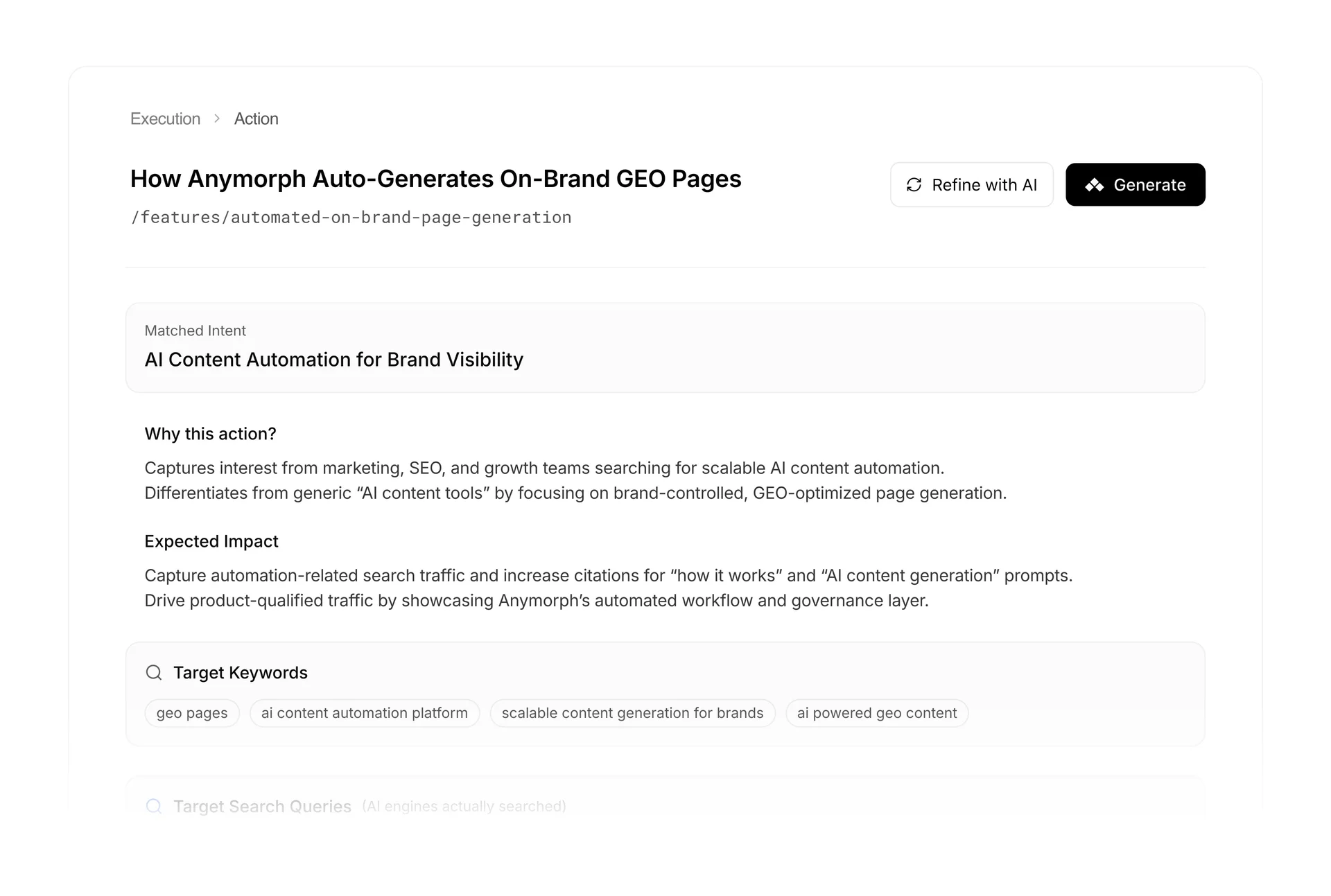1331x896 pixels.
Task: Select the scalable content generation for brands chip
Action: pos(632,712)
